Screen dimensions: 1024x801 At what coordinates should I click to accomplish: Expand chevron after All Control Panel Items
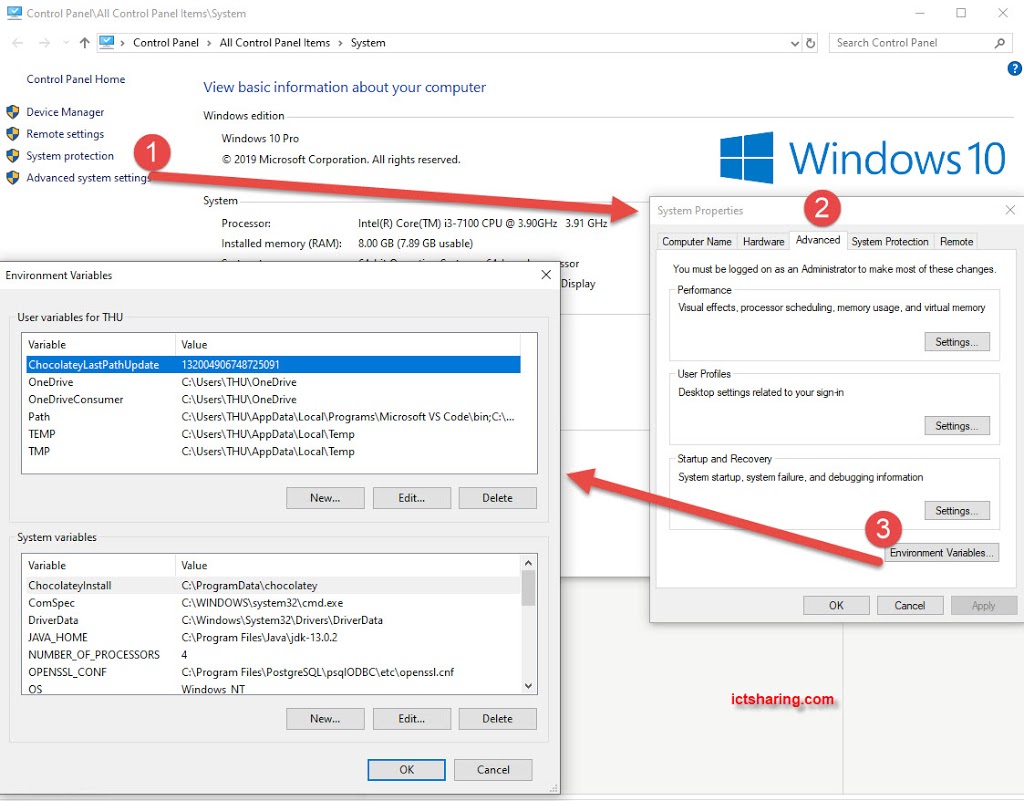point(340,43)
